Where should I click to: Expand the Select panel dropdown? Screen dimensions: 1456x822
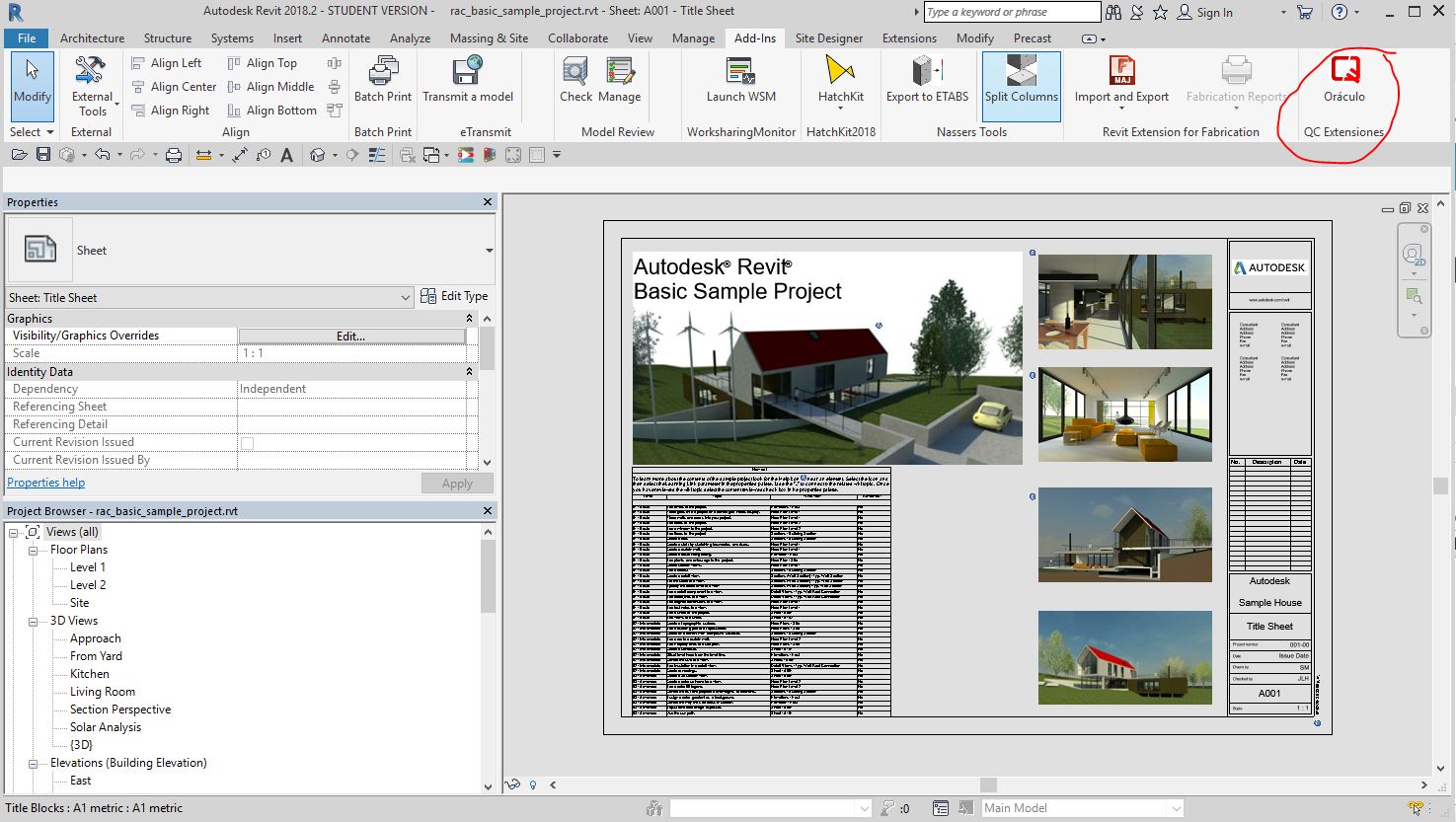[32, 132]
